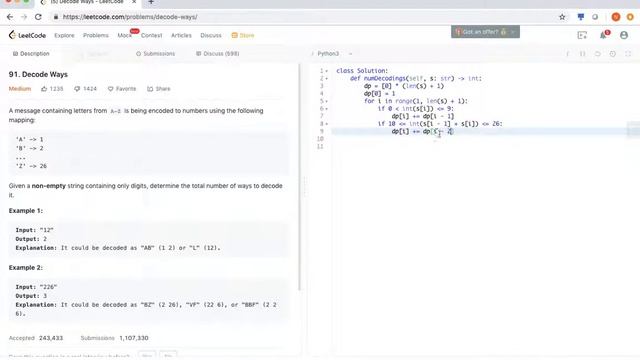
Task: Open Articles in the top navigation
Action: coord(181,36)
